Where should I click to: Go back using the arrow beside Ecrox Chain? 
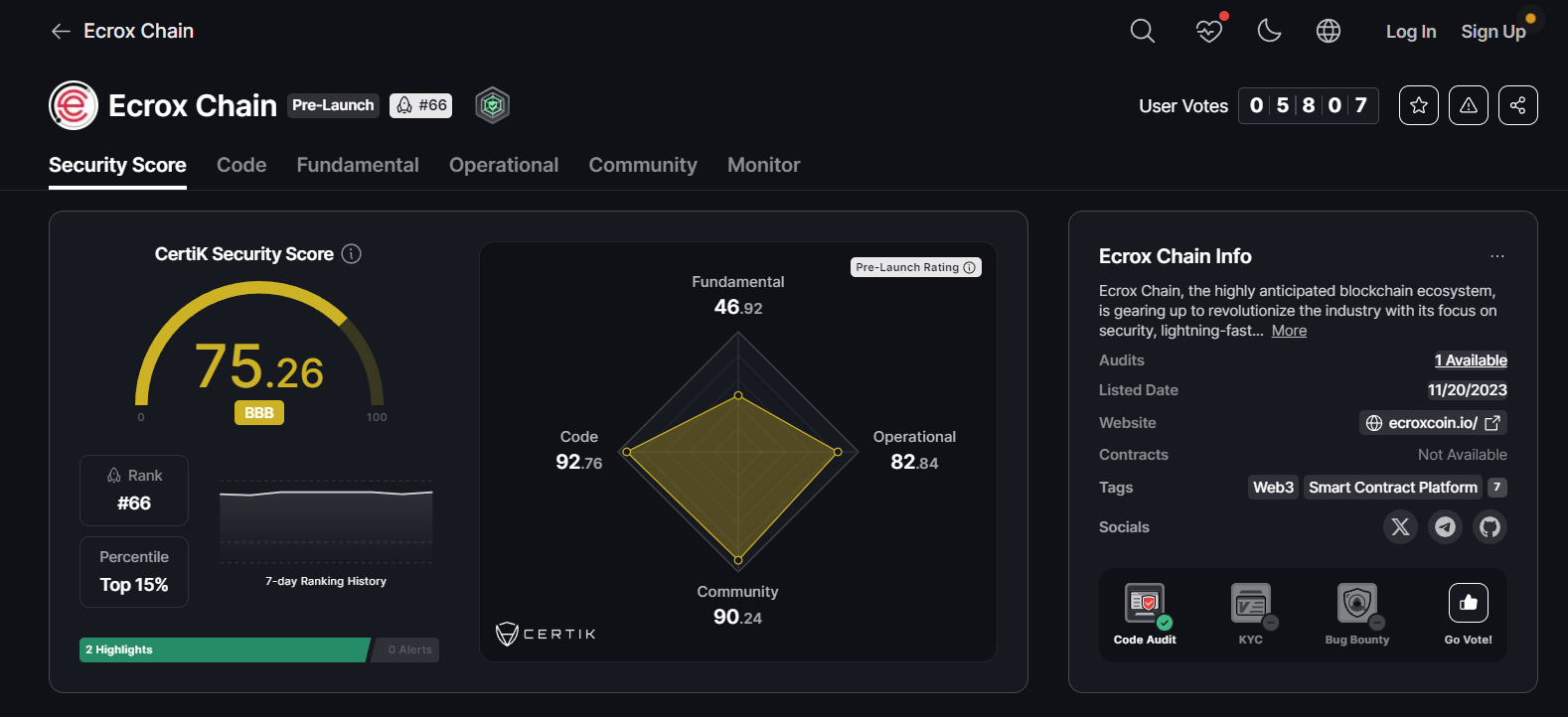coord(61,32)
